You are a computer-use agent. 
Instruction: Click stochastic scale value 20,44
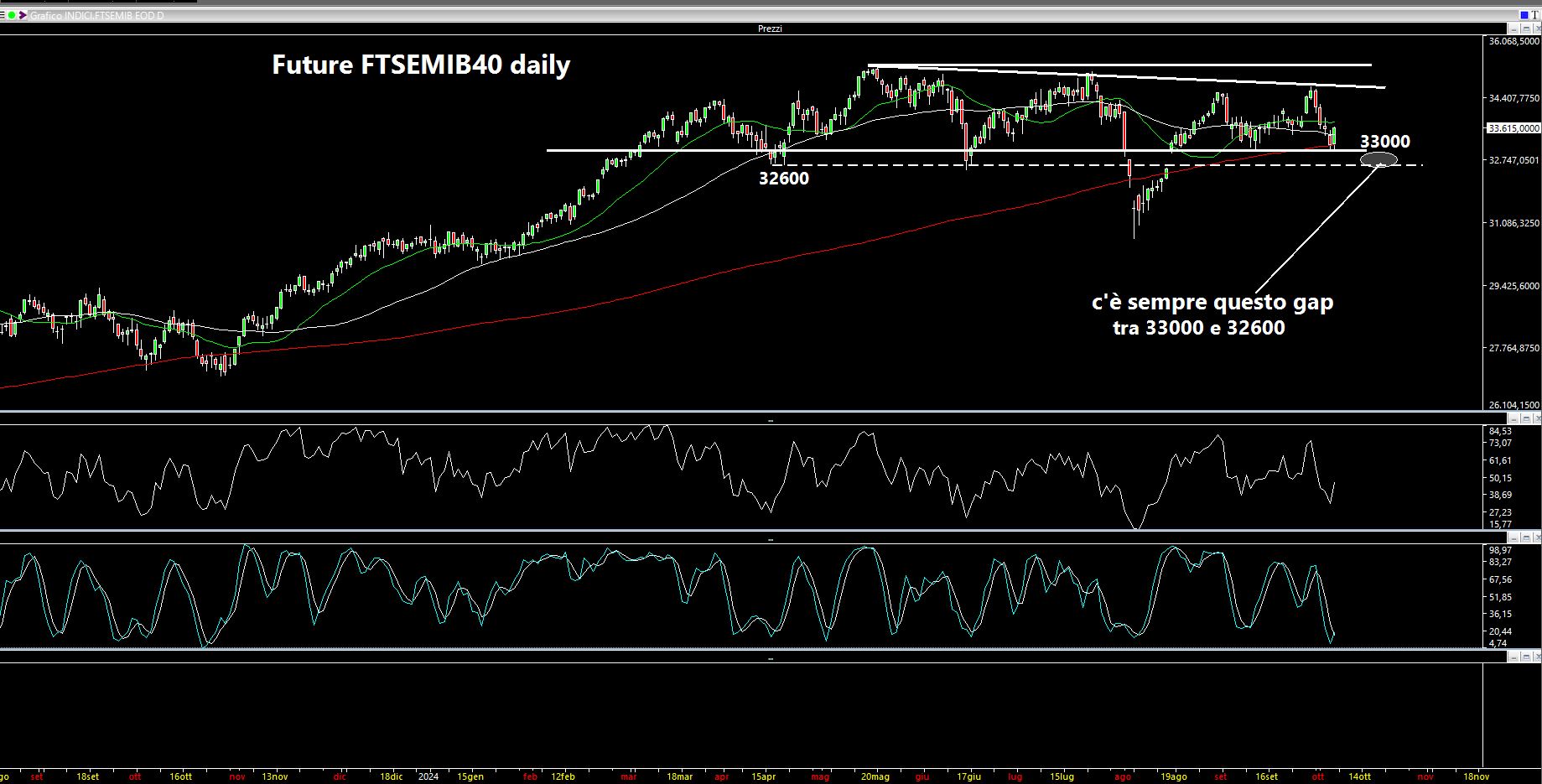tap(1501, 631)
